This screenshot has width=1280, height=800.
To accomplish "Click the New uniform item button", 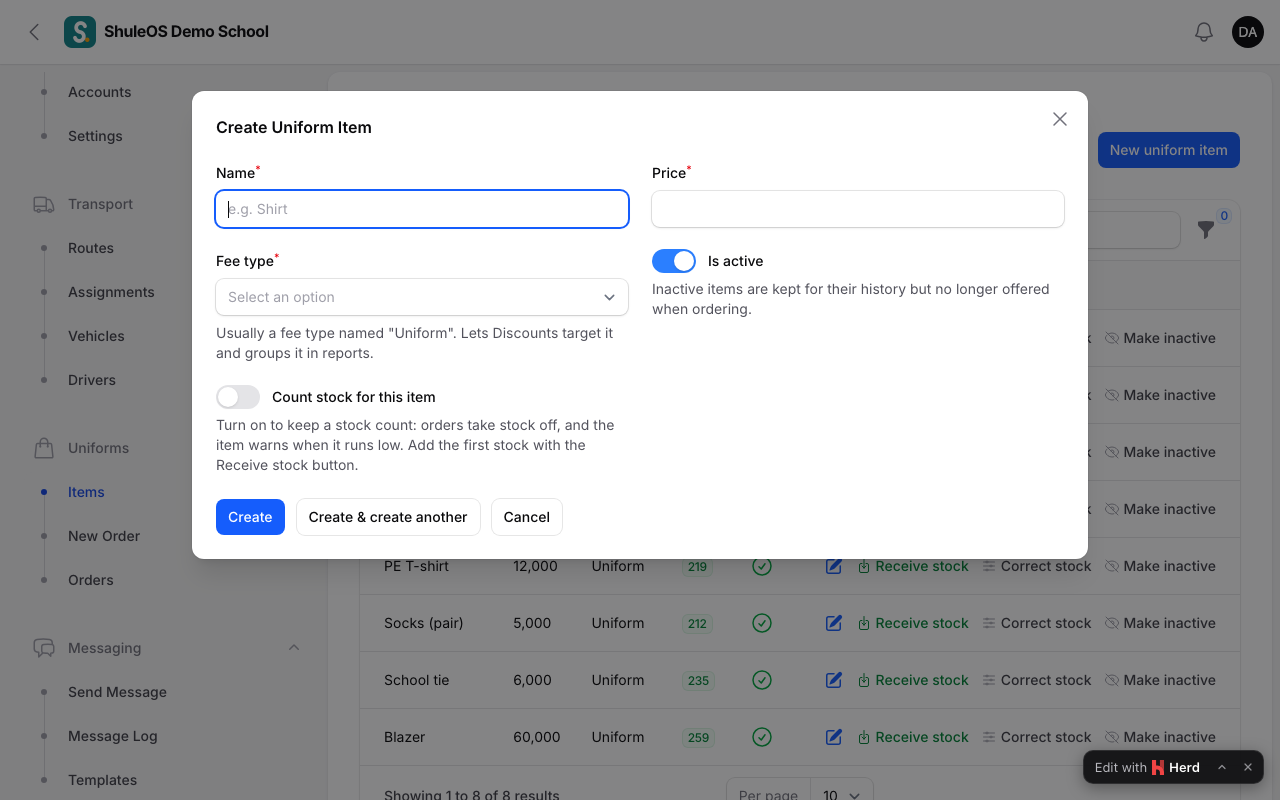I will coord(1168,150).
